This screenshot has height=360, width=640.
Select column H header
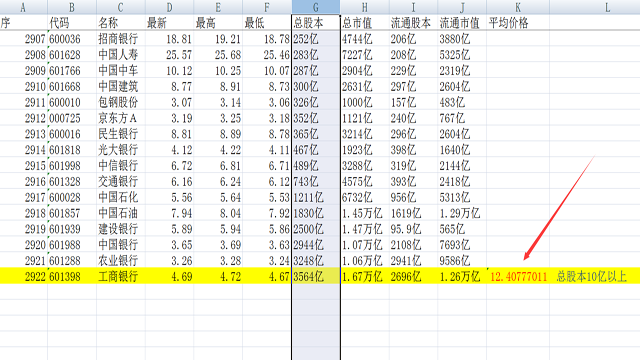[364, 7]
